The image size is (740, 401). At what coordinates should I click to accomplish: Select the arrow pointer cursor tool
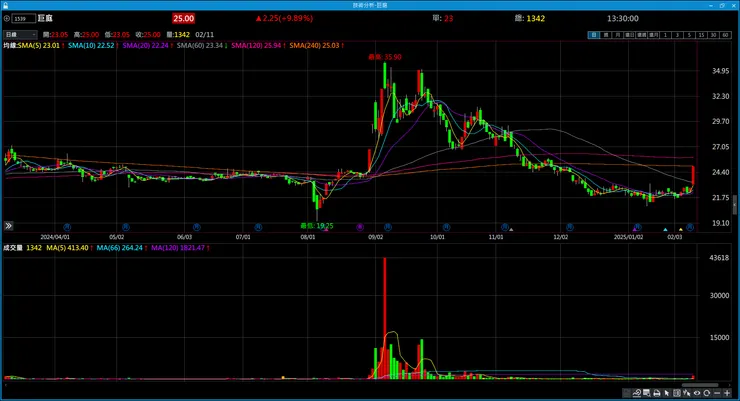click(667, 393)
